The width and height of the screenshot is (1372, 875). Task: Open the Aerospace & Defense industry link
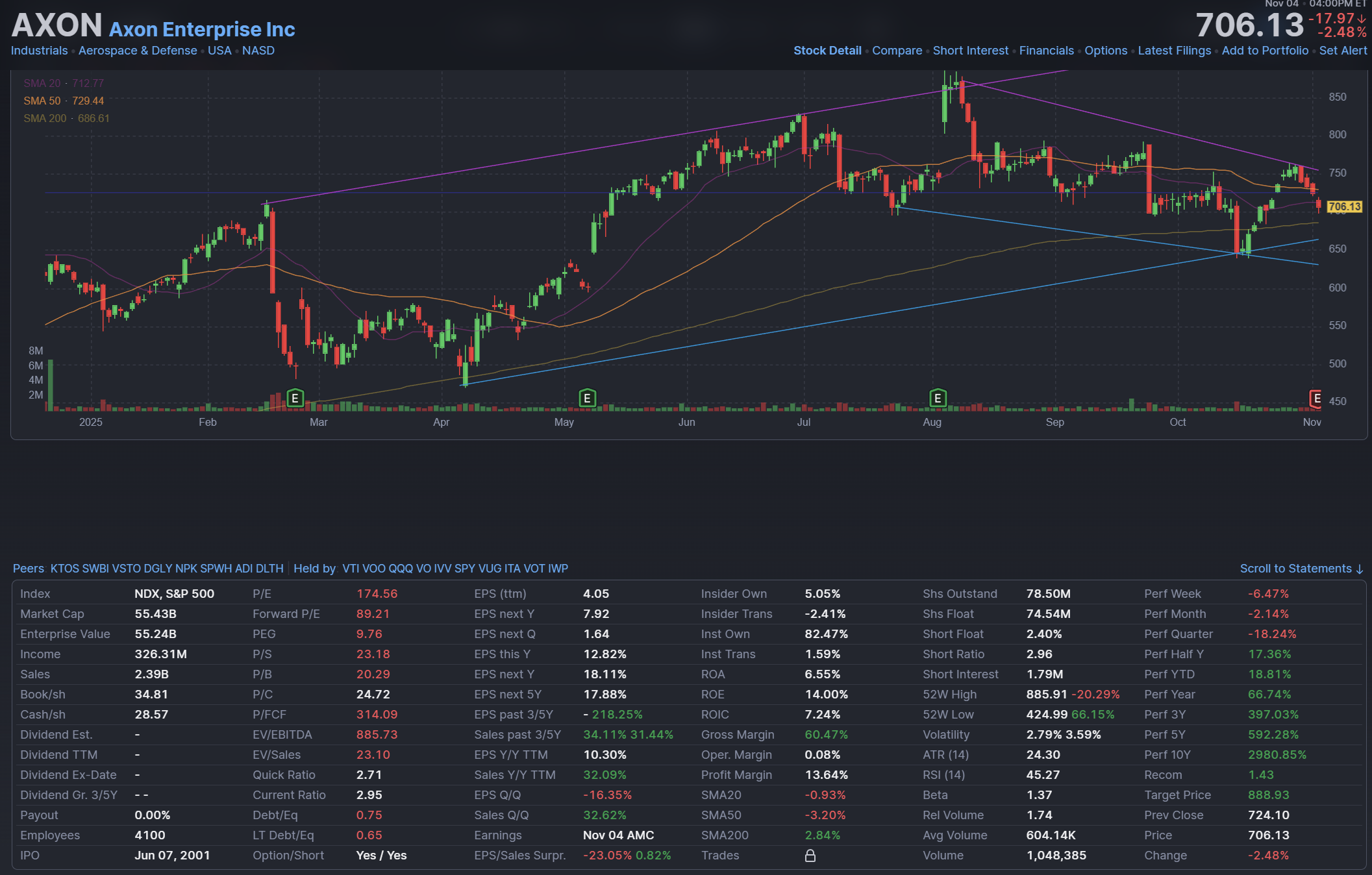138,51
